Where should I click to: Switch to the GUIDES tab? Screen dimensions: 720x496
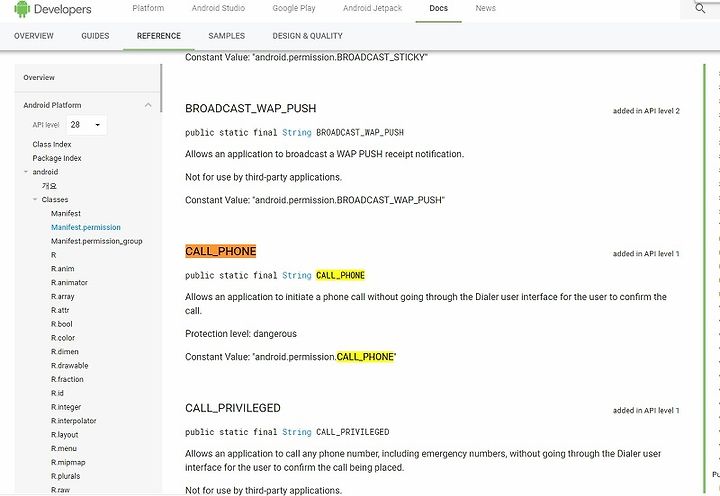pos(95,36)
